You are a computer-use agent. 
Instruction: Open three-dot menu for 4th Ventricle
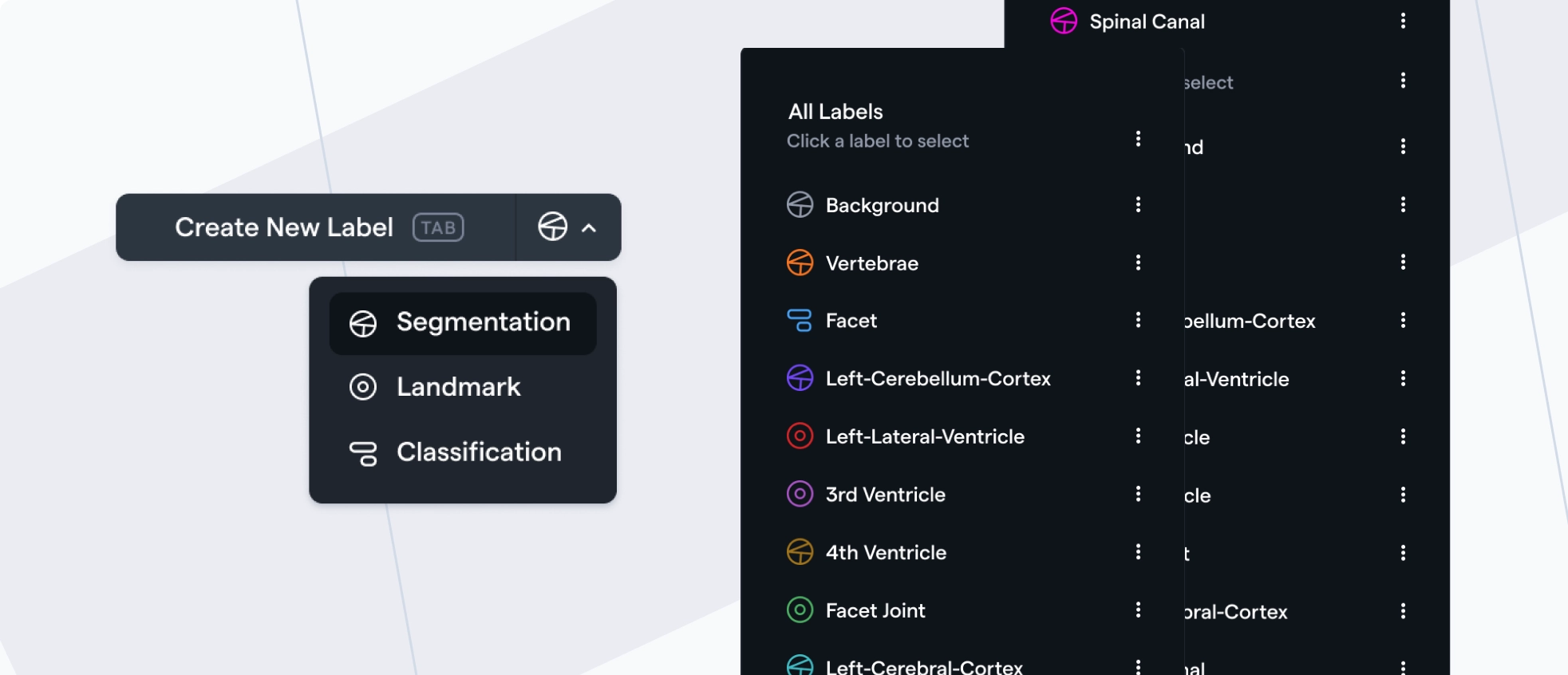[x=1138, y=552]
